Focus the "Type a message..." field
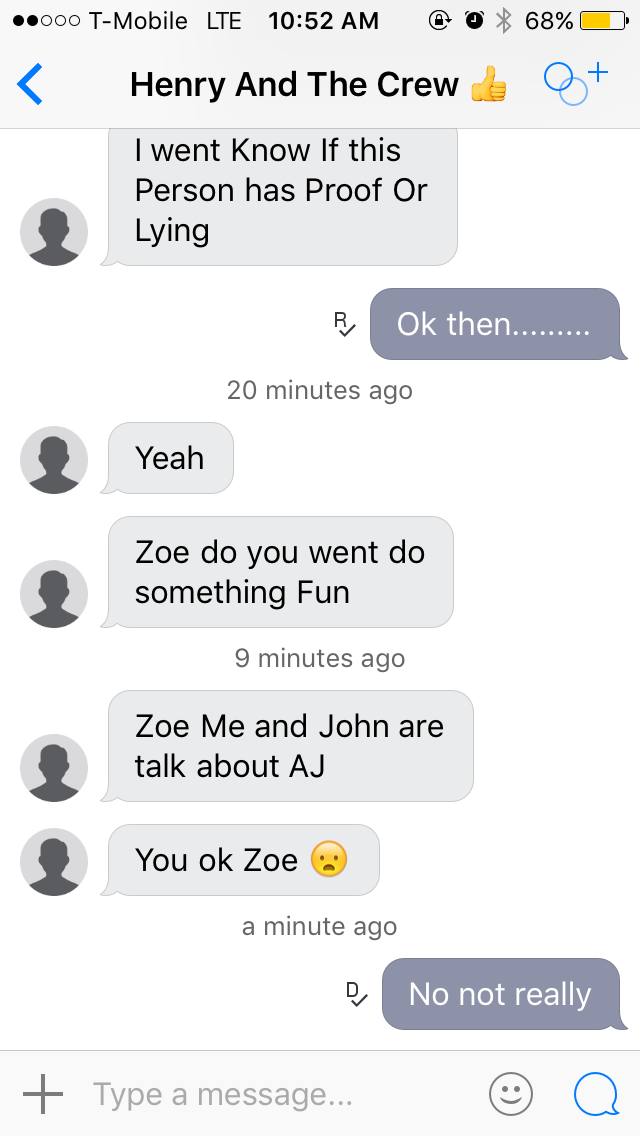This screenshot has width=640, height=1136. point(283,1094)
